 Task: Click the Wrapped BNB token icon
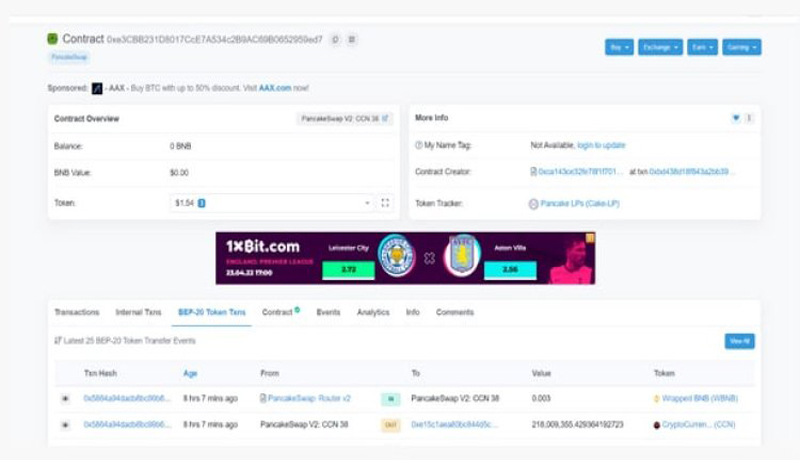point(657,399)
